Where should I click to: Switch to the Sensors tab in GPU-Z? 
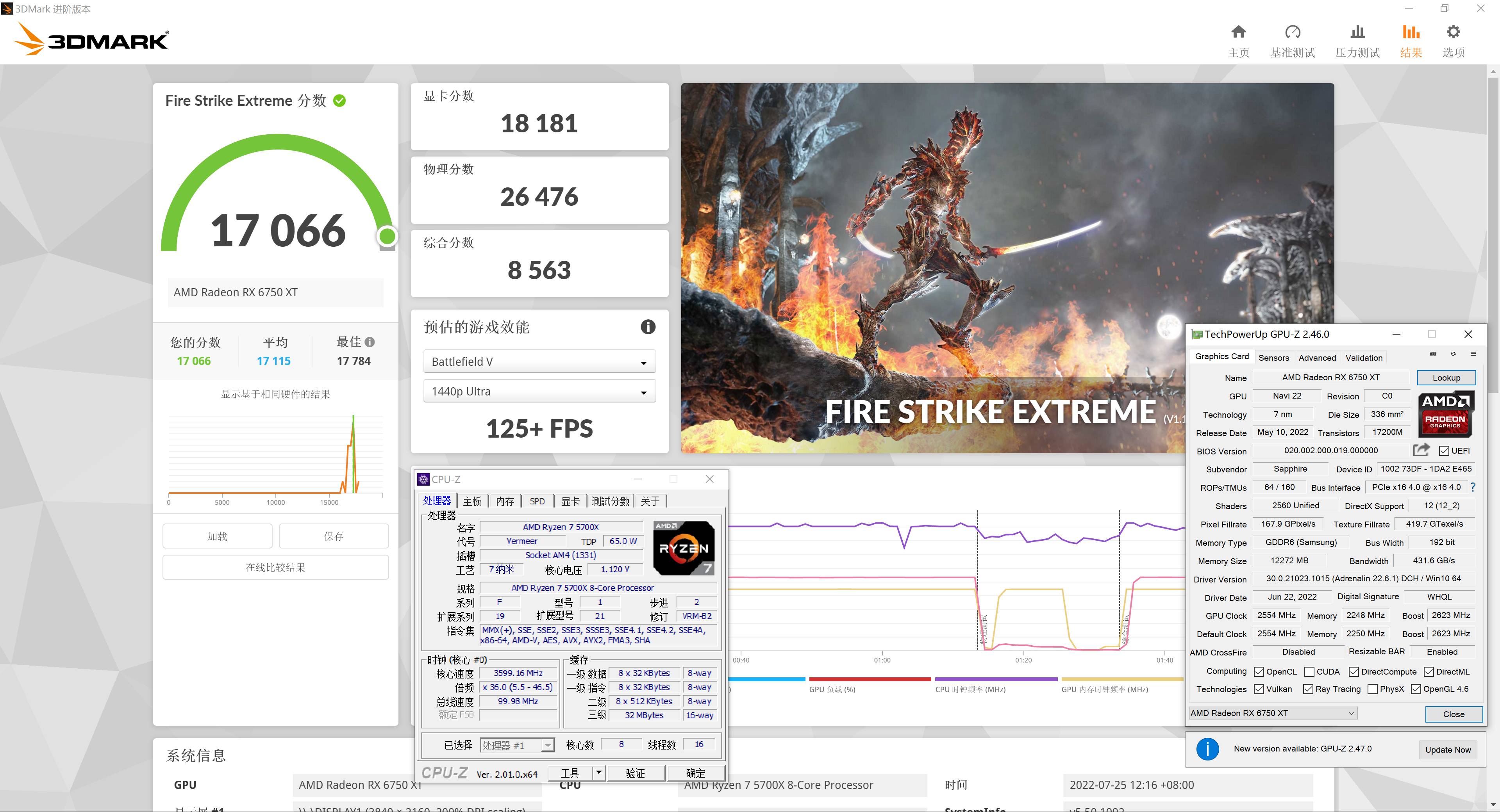point(1273,357)
